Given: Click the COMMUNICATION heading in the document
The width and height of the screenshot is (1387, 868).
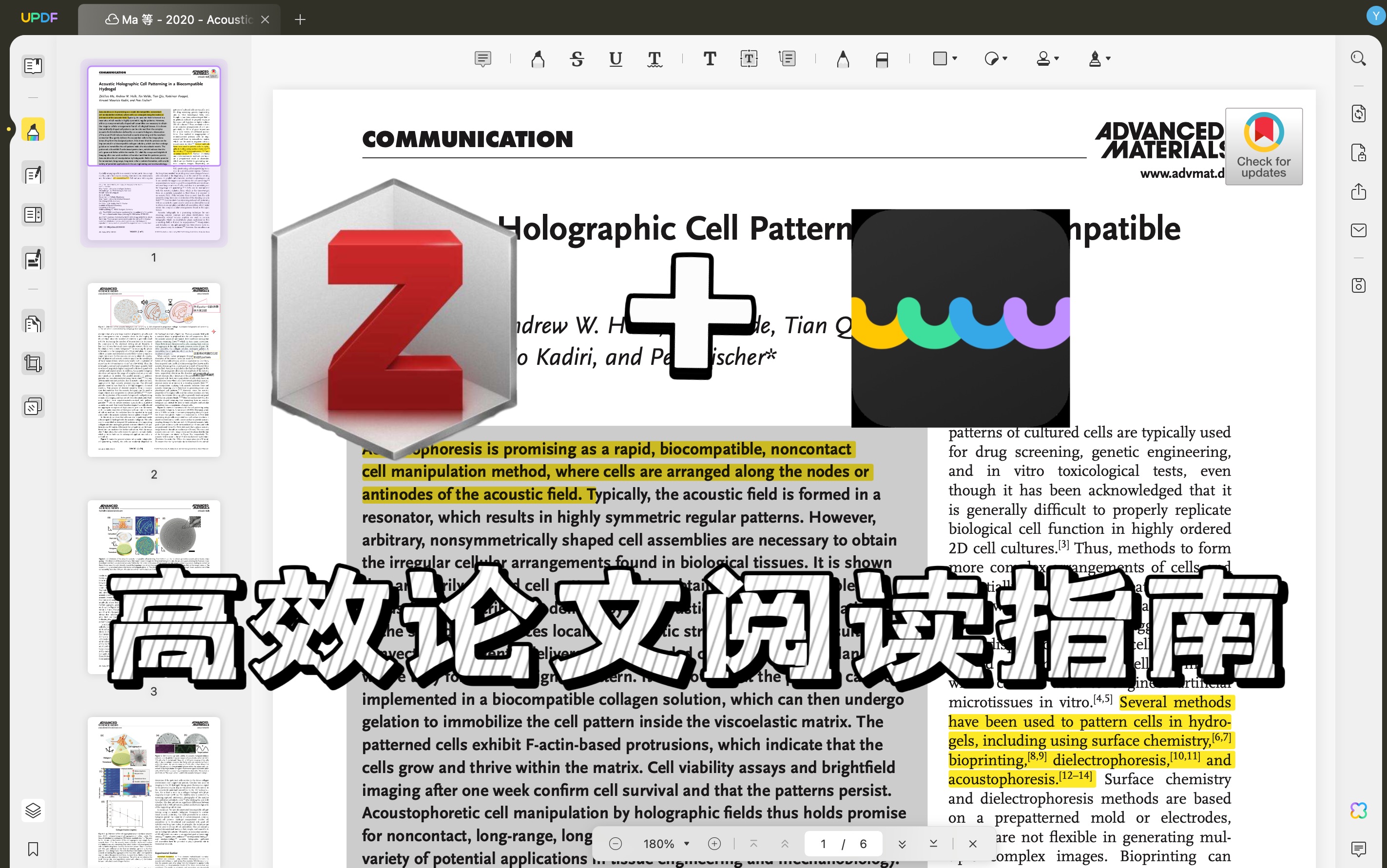Looking at the screenshot, I should tap(467, 139).
